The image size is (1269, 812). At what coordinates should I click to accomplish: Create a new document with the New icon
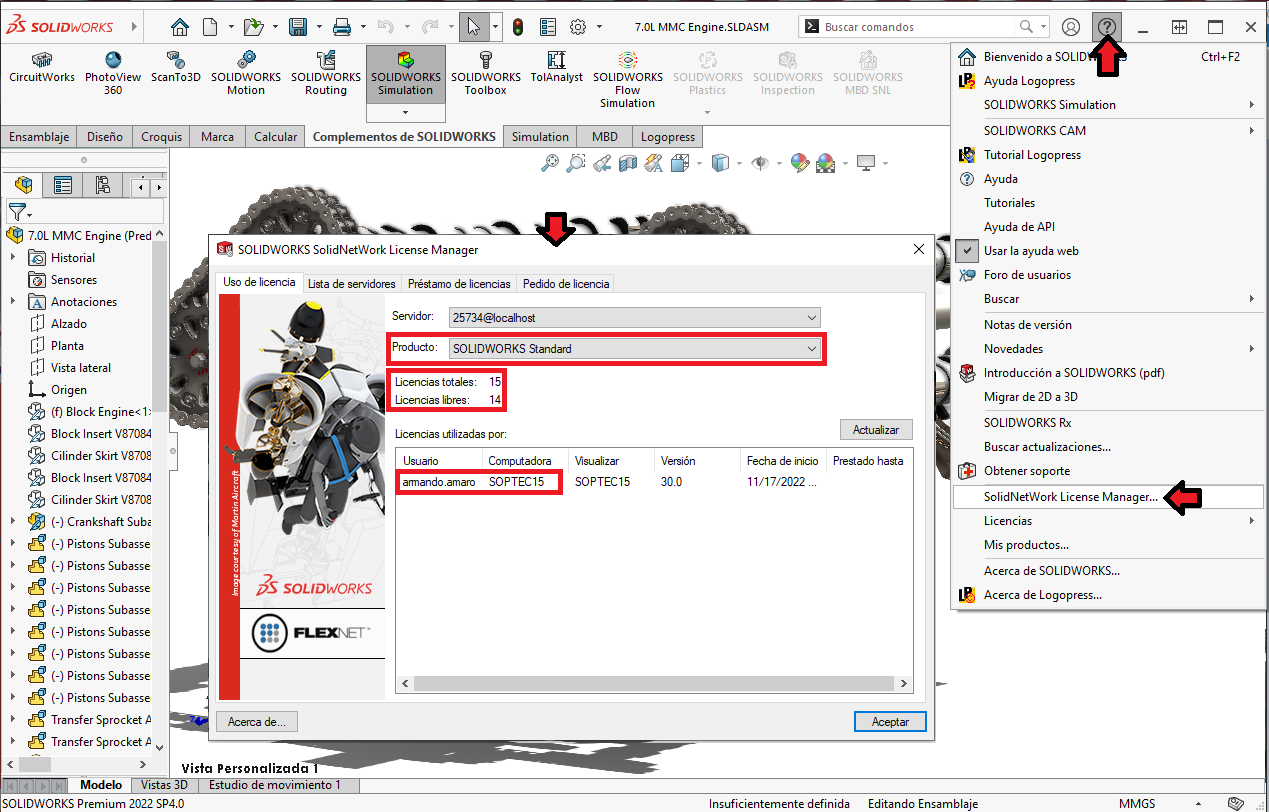tap(210, 27)
